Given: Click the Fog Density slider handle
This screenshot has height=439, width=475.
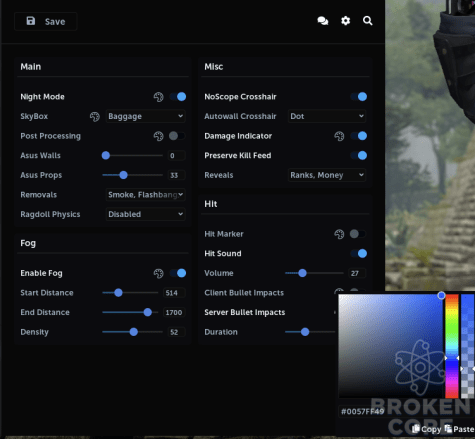Looking at the screenshot, I should click(134, 332).
